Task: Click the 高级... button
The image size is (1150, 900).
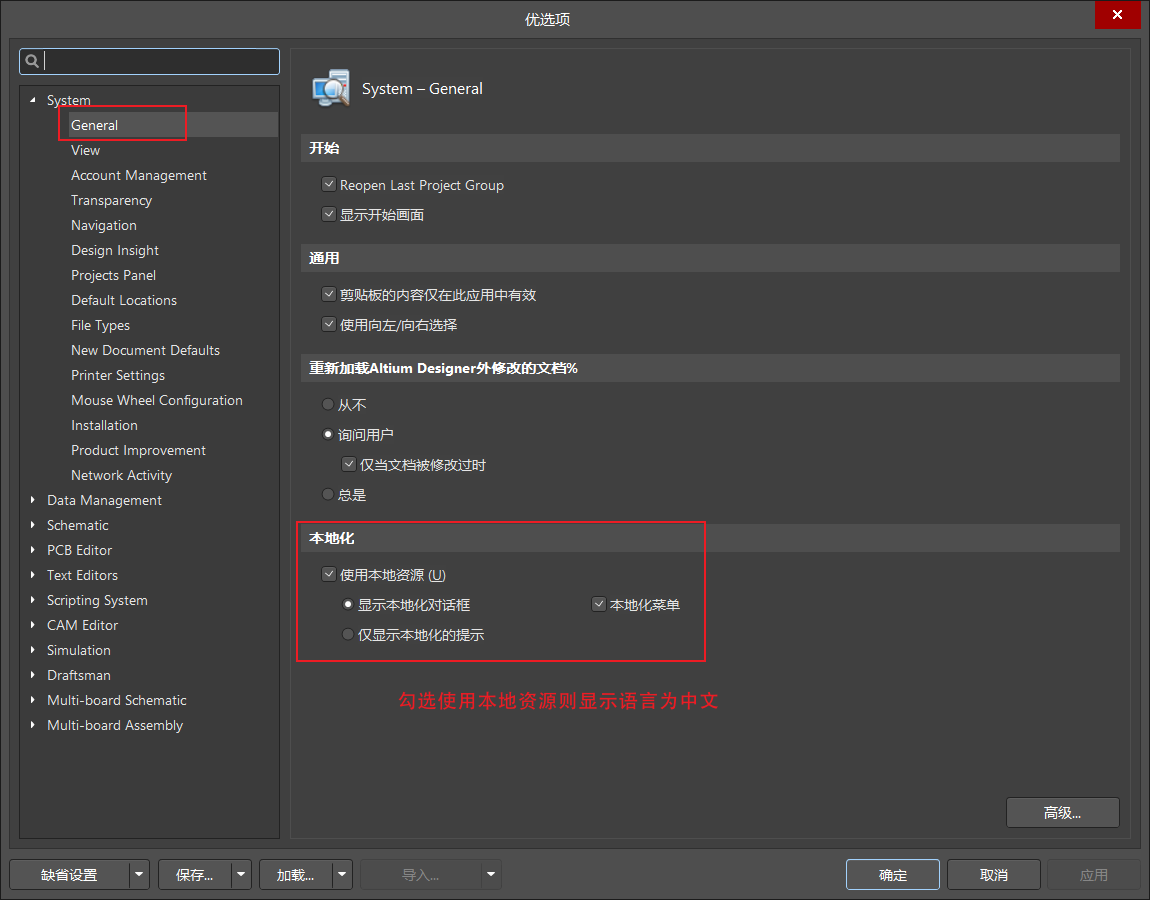Action: pos(1062,813)
